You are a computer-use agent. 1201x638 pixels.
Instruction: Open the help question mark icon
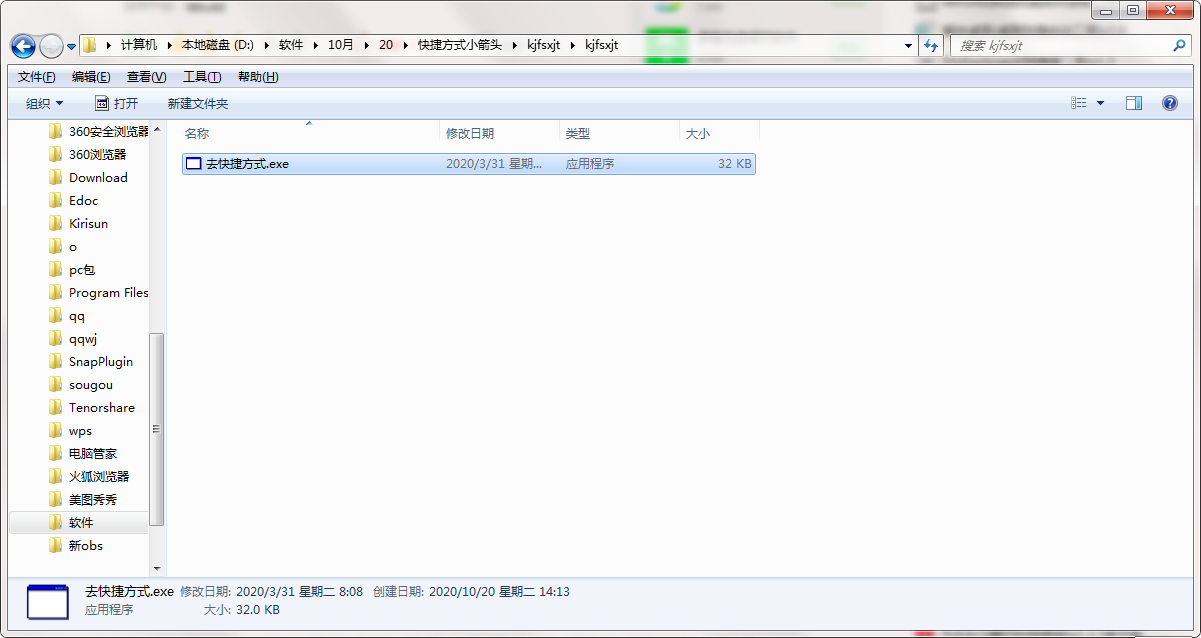pyautogui.click(x=1170, y=103)
